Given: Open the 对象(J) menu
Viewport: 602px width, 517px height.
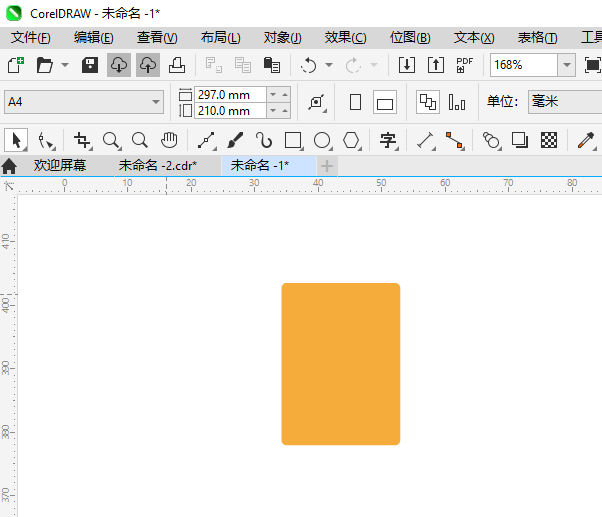Looking at the screenshot, I should pos(283,38).
